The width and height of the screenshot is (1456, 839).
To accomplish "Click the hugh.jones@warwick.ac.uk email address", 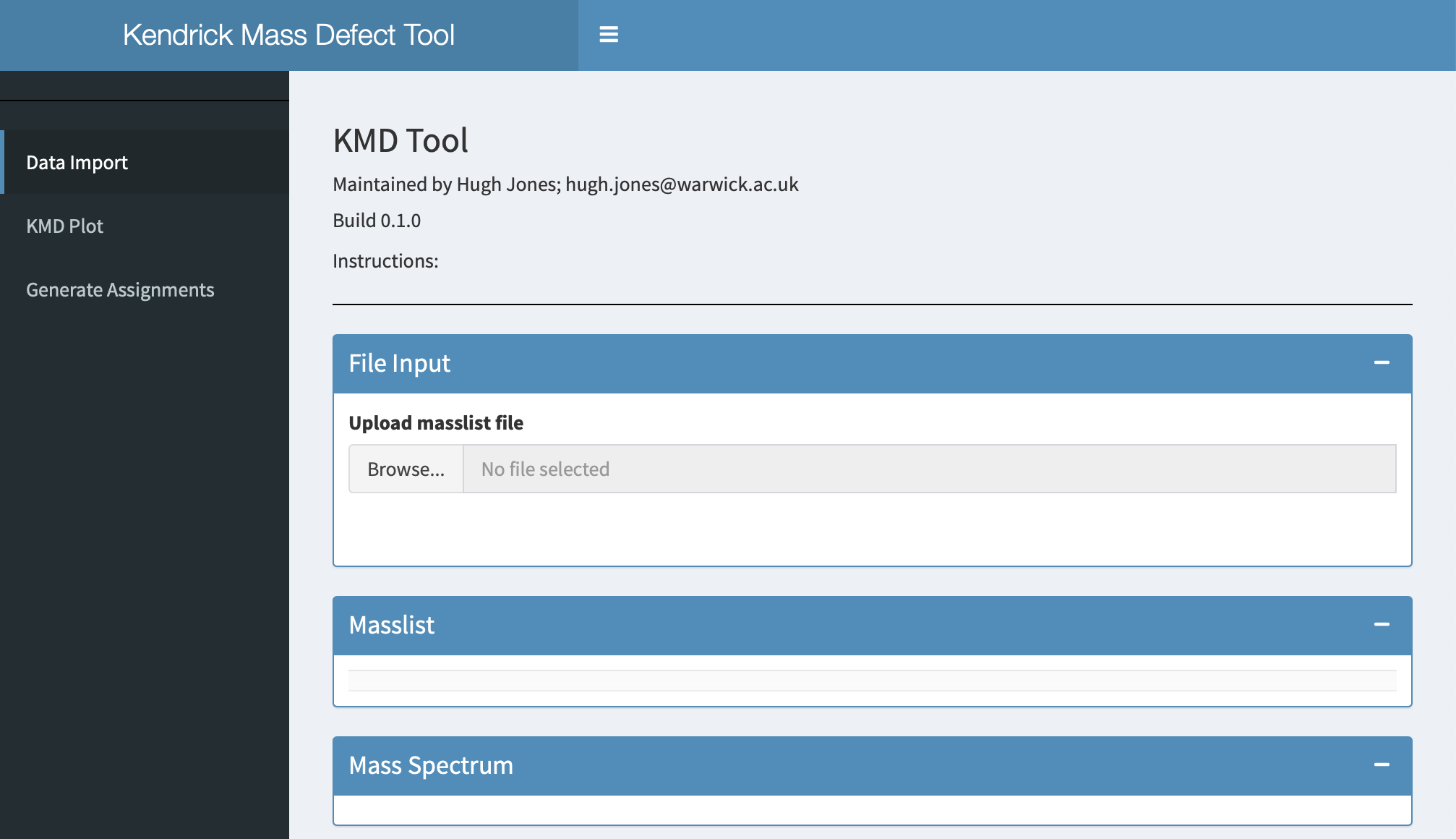I will coord(682,184).
